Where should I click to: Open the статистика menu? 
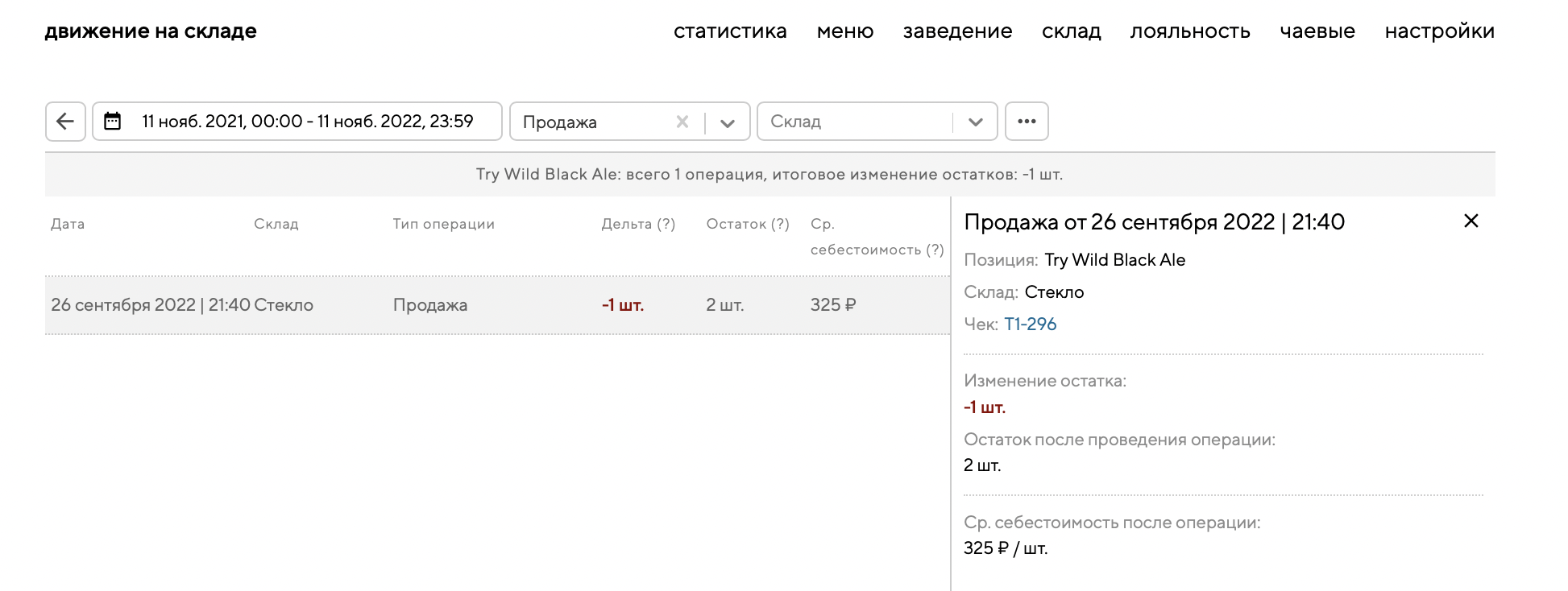point(730,31)
